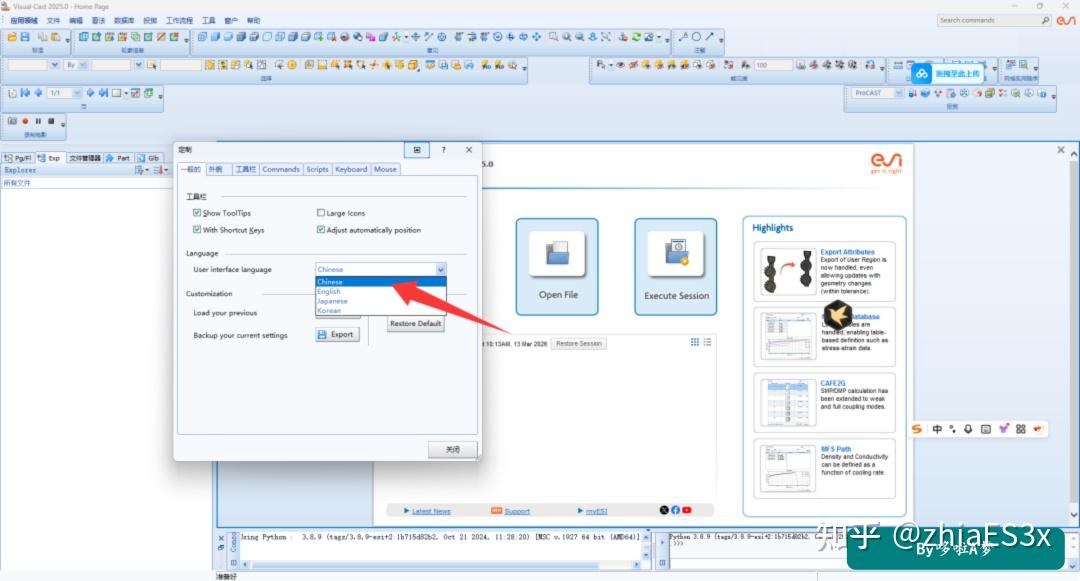Toggle the With Shortcut Keys checkbox
Screen dimensions: 1080x581
[x=197, y=229]
